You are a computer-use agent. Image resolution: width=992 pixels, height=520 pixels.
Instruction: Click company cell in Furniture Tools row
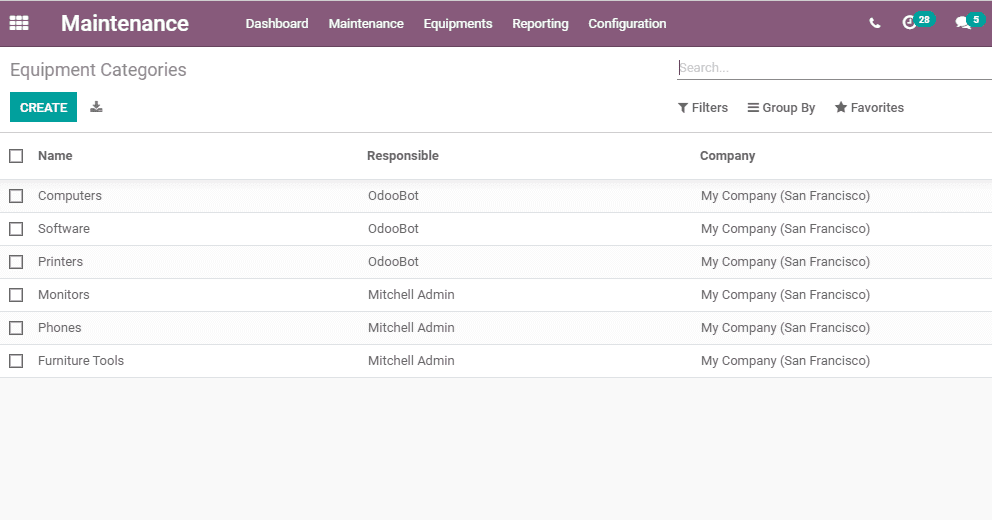(x=785, y=361)
